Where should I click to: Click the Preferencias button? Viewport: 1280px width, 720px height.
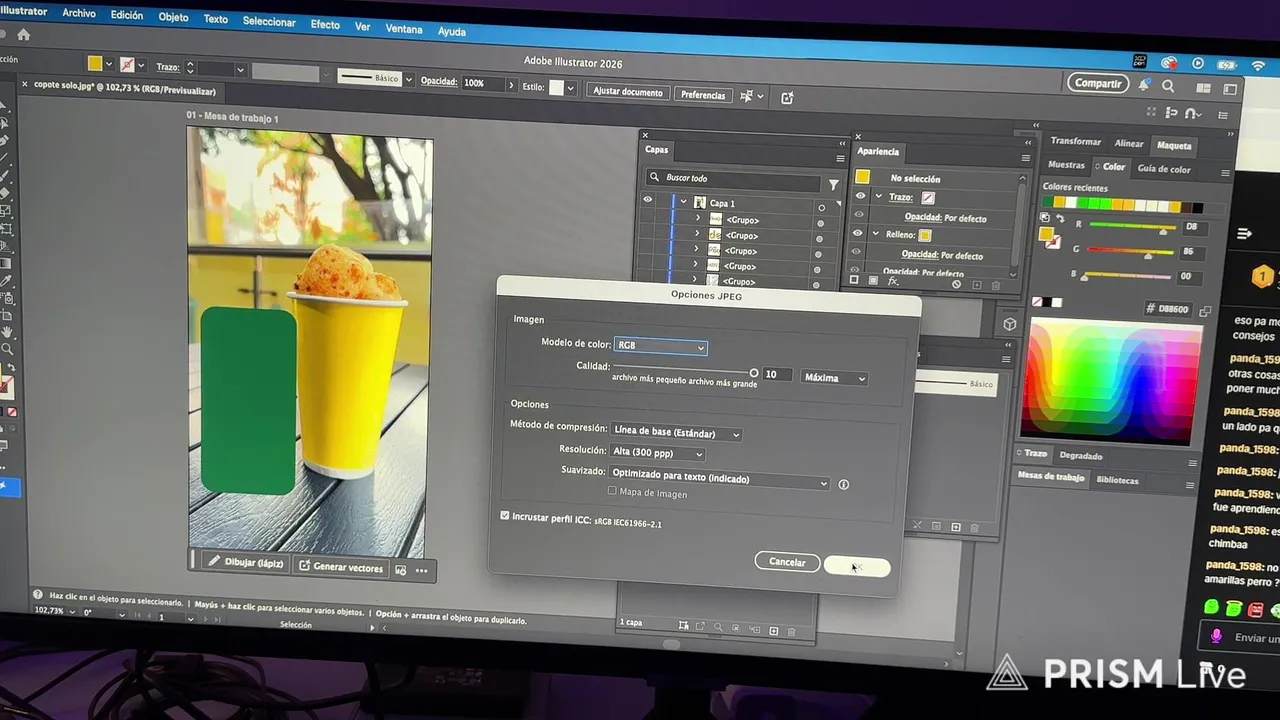point(703,95)
